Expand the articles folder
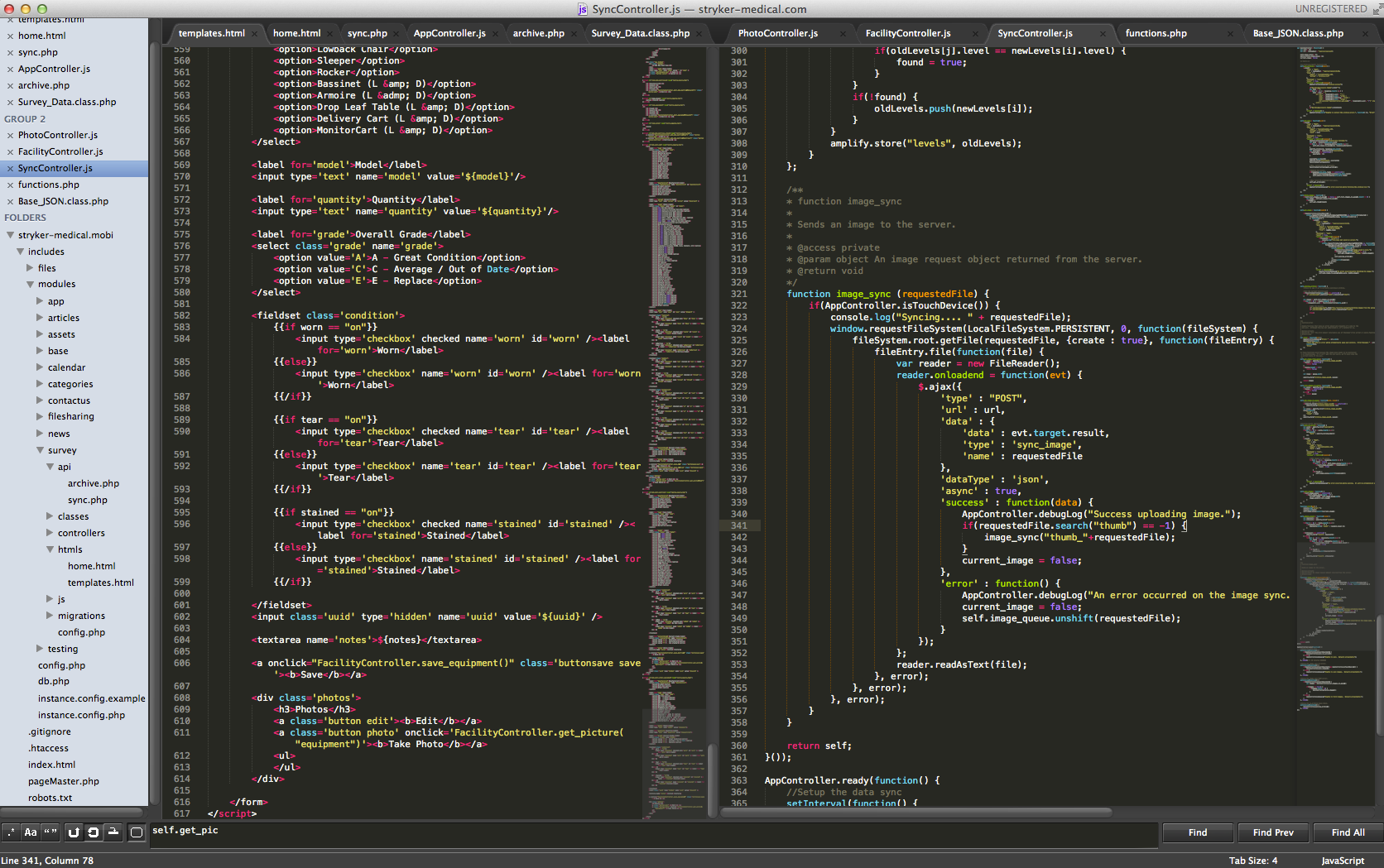The width and height of the screenshot is (1384, 868). (x=40, y=318)
